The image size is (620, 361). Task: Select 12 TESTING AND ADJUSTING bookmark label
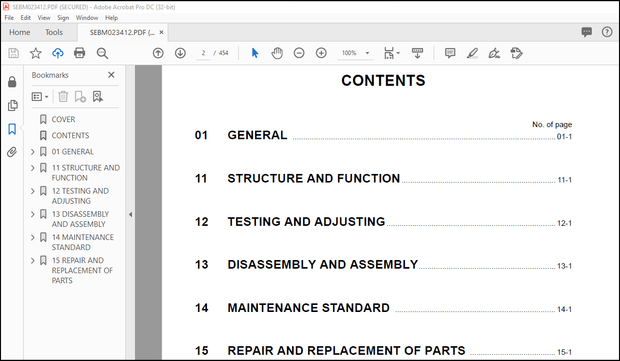80,196
